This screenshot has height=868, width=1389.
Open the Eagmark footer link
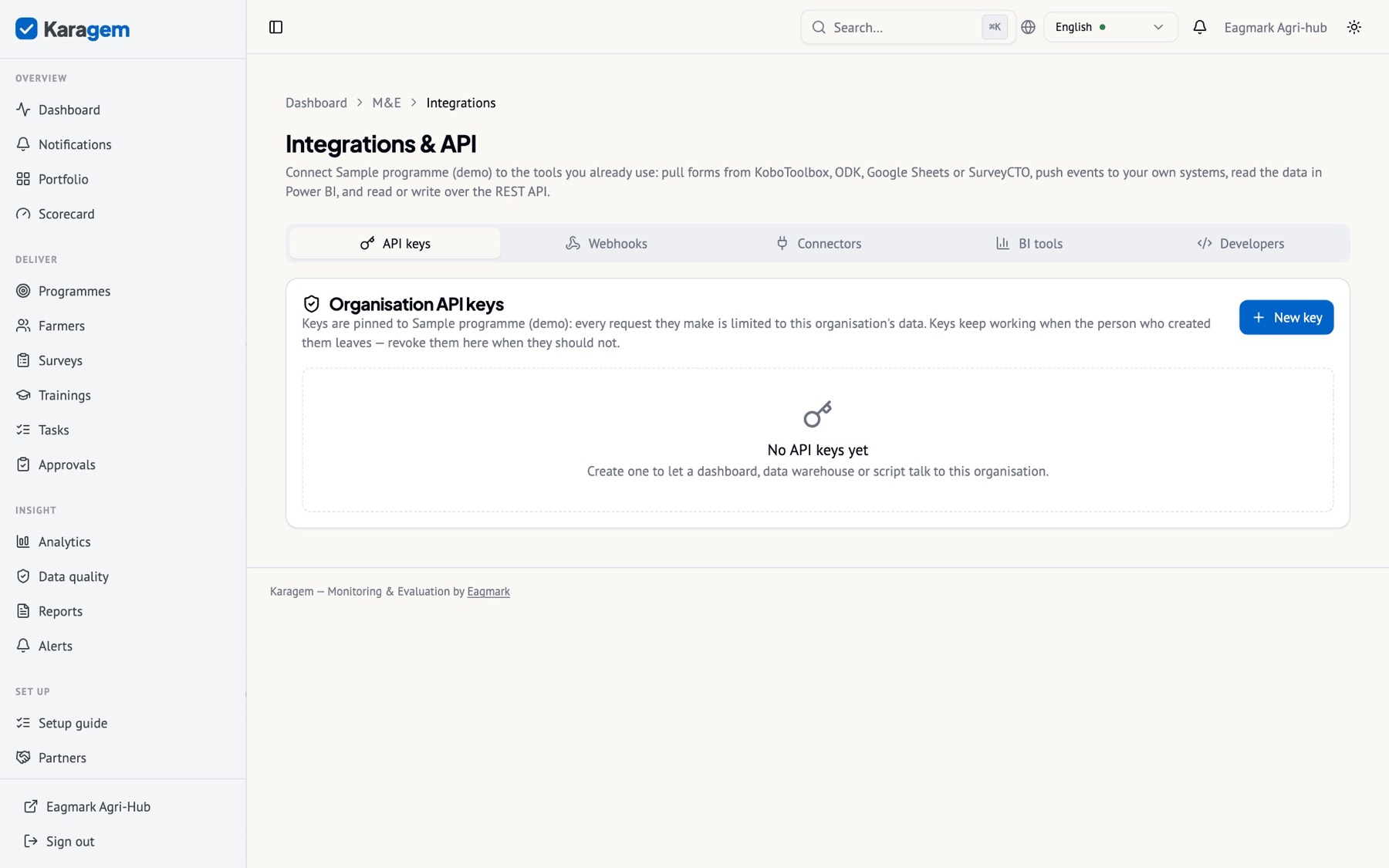[x=488, y=592]
